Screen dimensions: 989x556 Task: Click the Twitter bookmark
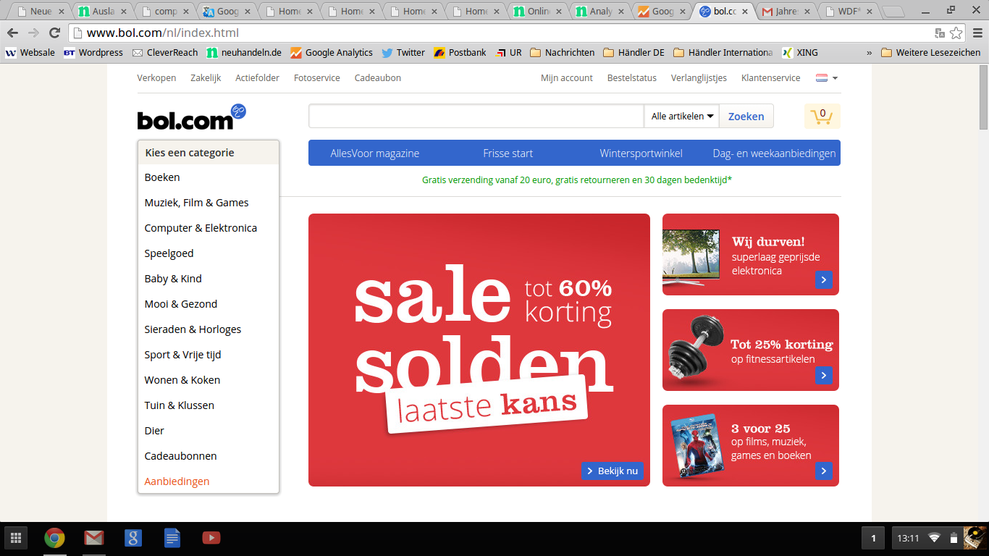coord(403,53)
